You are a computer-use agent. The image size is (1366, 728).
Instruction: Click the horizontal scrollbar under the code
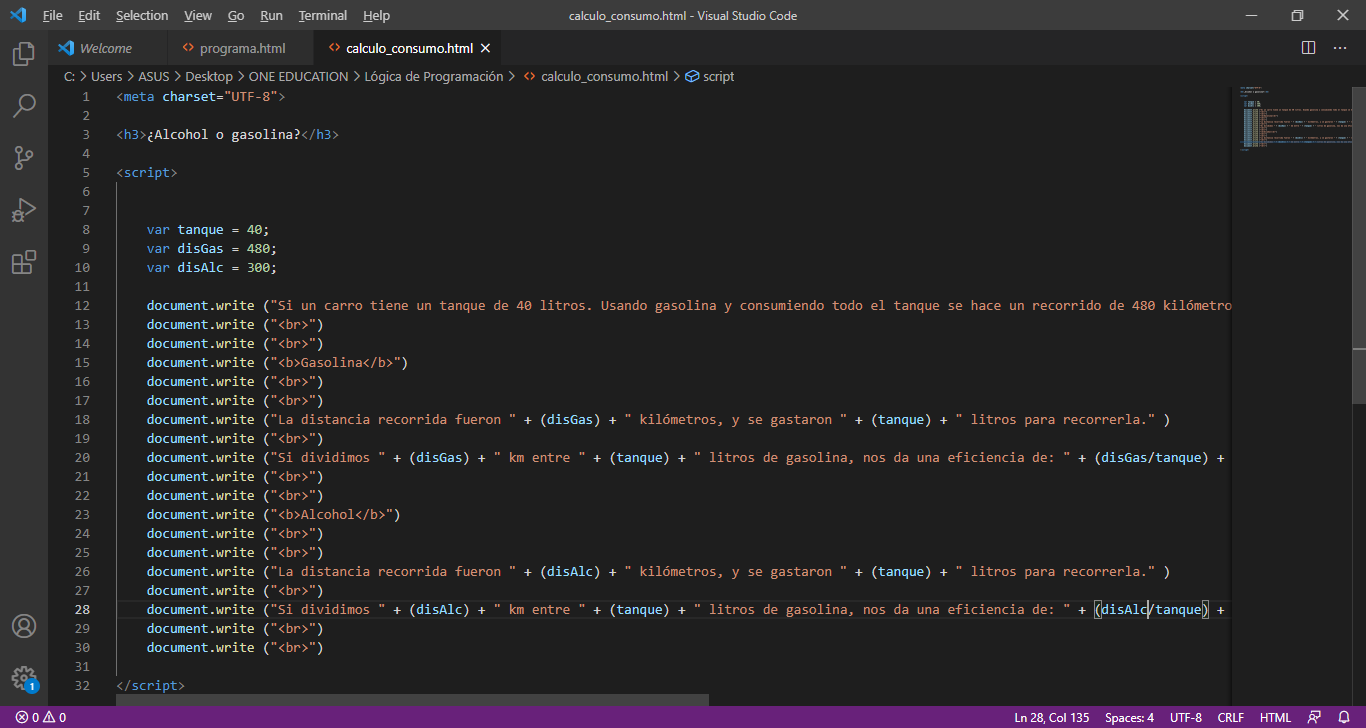[412, 700]
